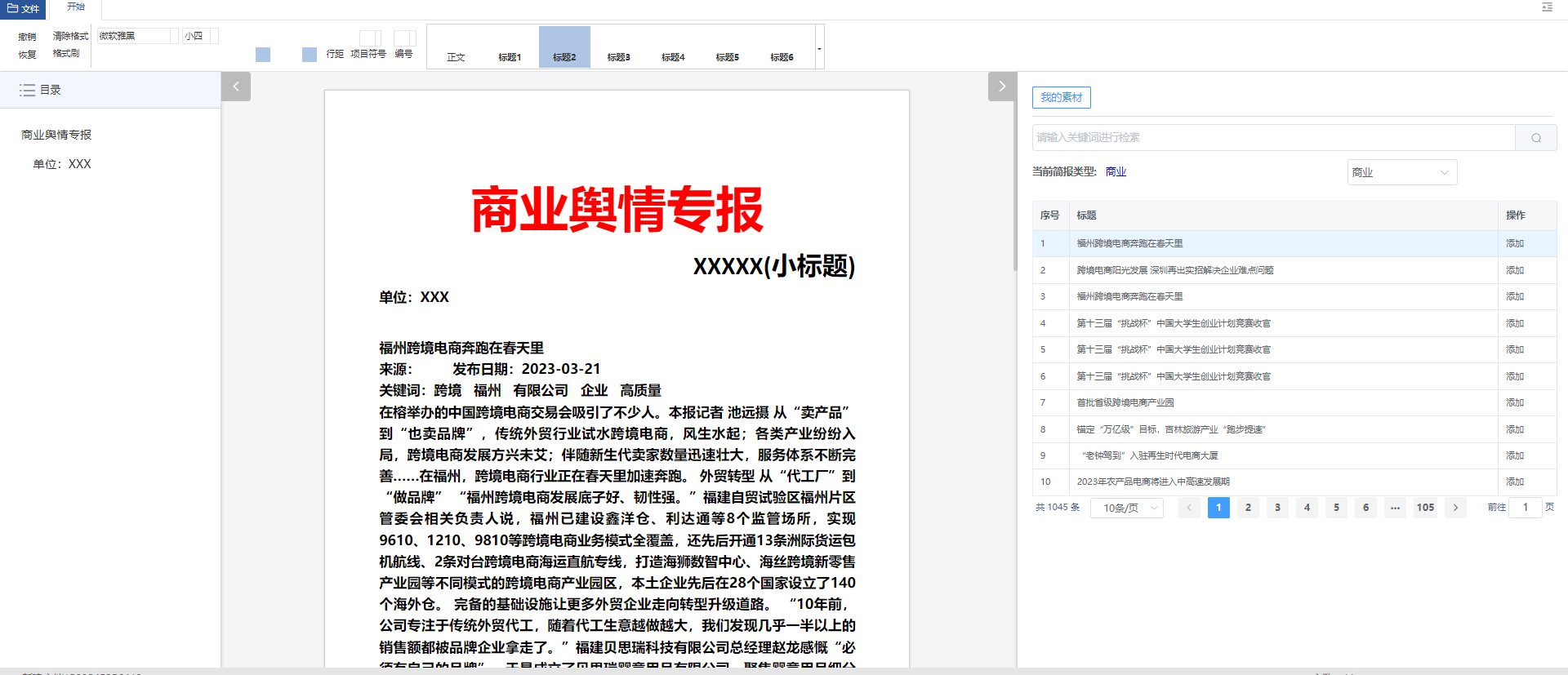The width and height of the screenshot is (1568, 675).
Task: Click the 商业 report type link
Action: (1116, 171)
